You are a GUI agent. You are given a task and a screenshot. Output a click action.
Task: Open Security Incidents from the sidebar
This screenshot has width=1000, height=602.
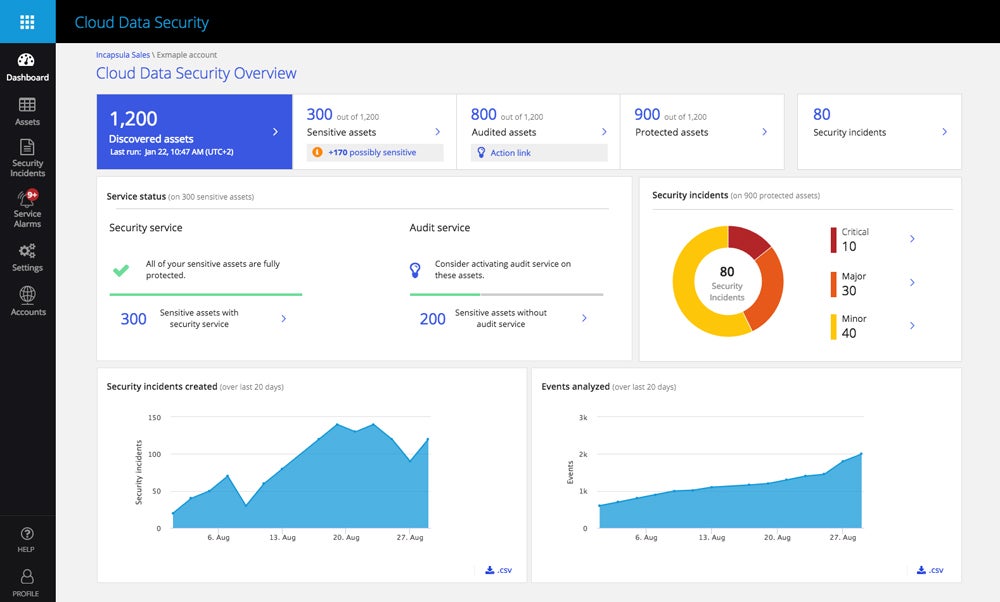coord(27,155)
